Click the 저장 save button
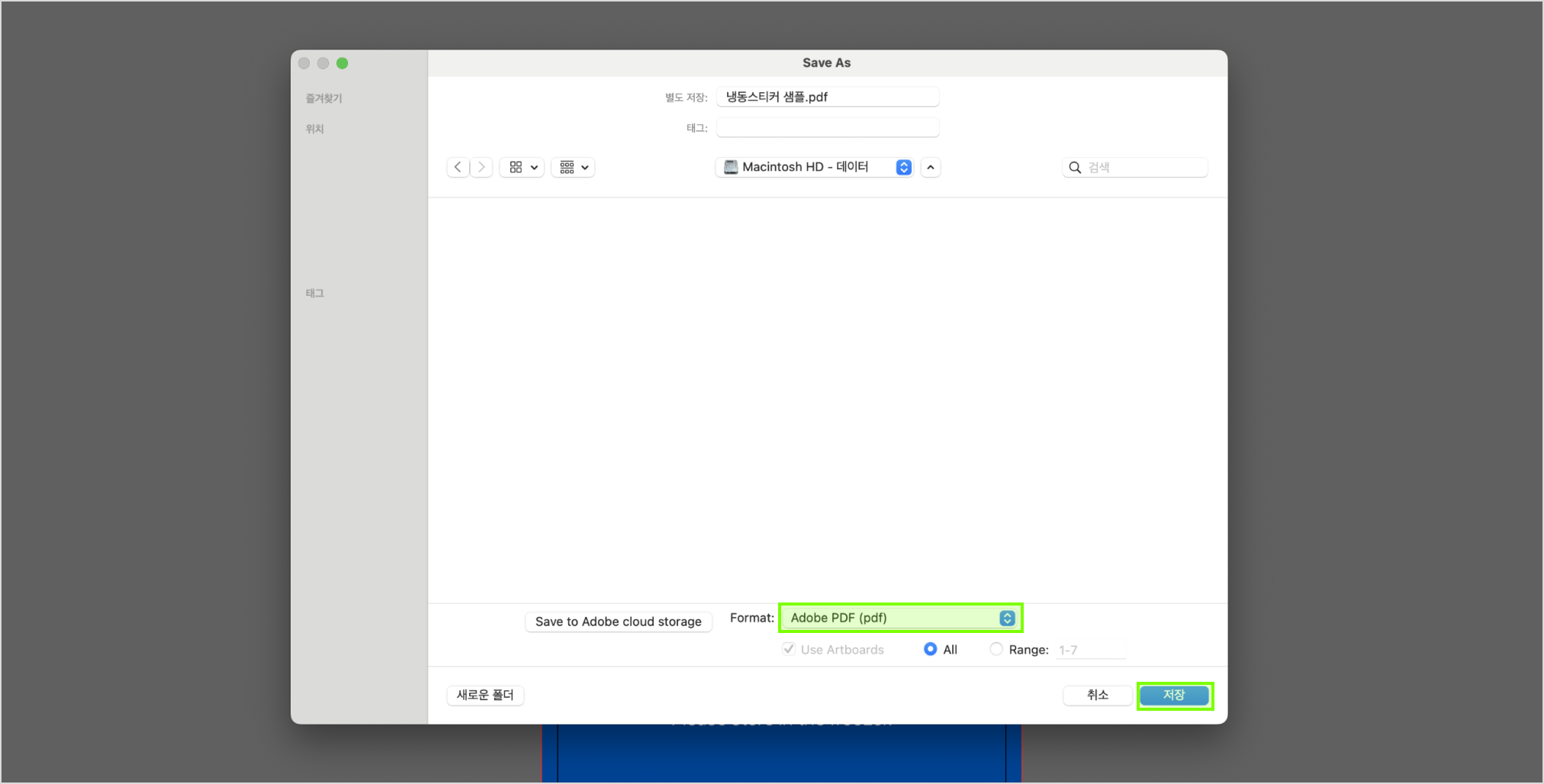 click(x=1174, y=696)
